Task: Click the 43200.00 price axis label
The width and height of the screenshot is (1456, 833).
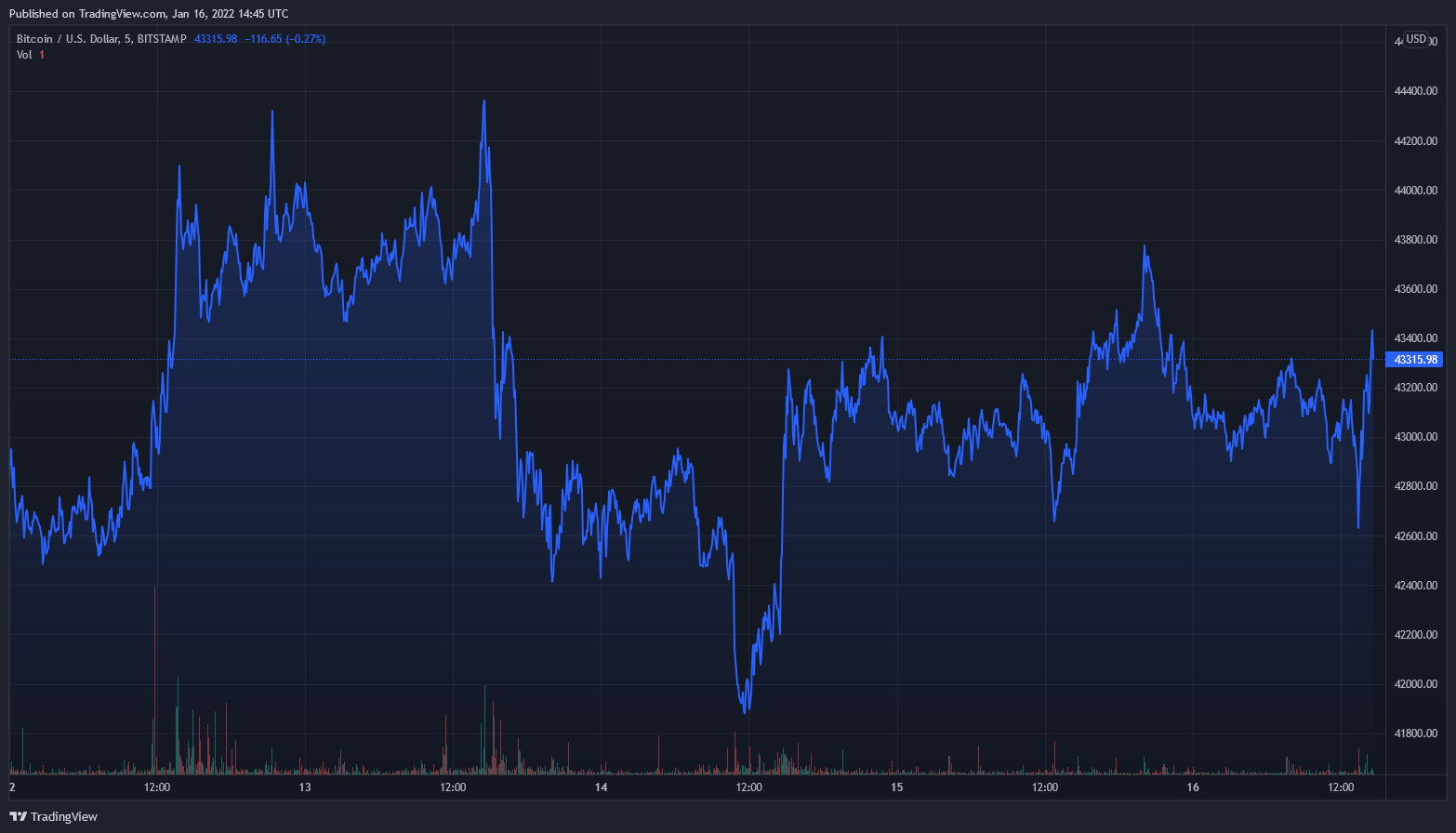Action: pyautogui.click(x=1416, y=388)
